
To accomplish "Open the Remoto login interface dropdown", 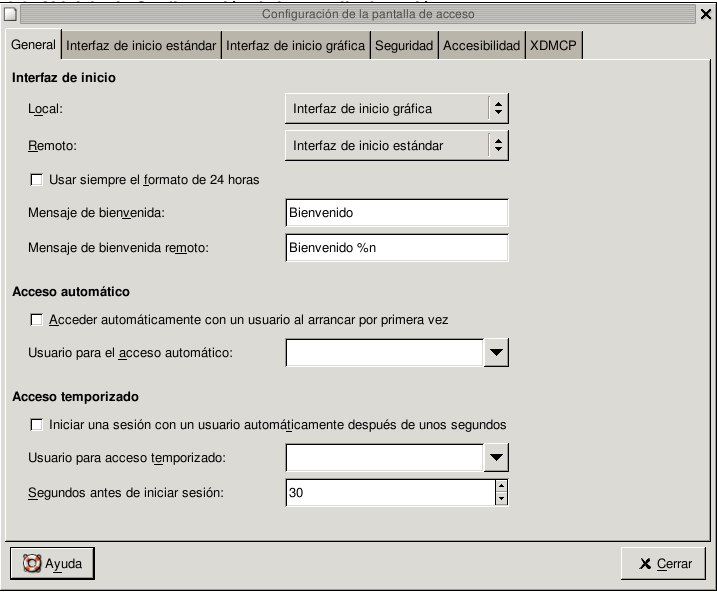I will (396, 145).
